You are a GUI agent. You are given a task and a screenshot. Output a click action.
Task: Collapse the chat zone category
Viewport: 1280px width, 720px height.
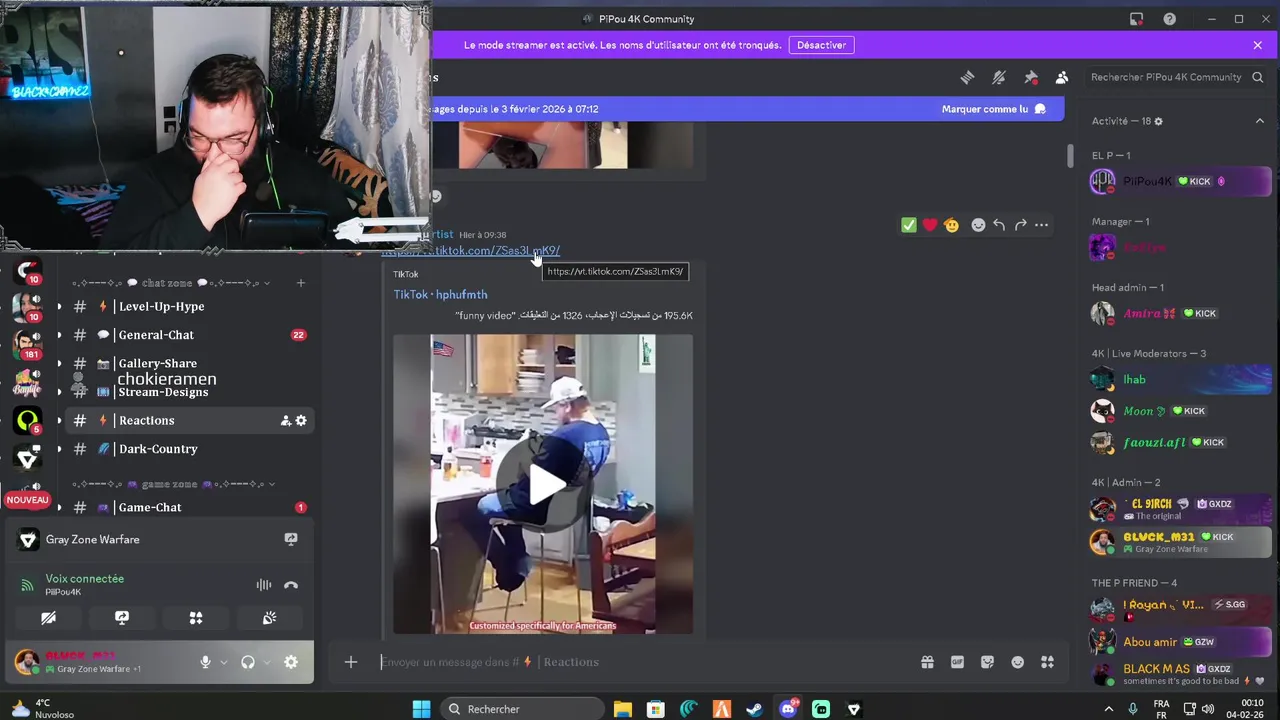(x=170, y=283)
